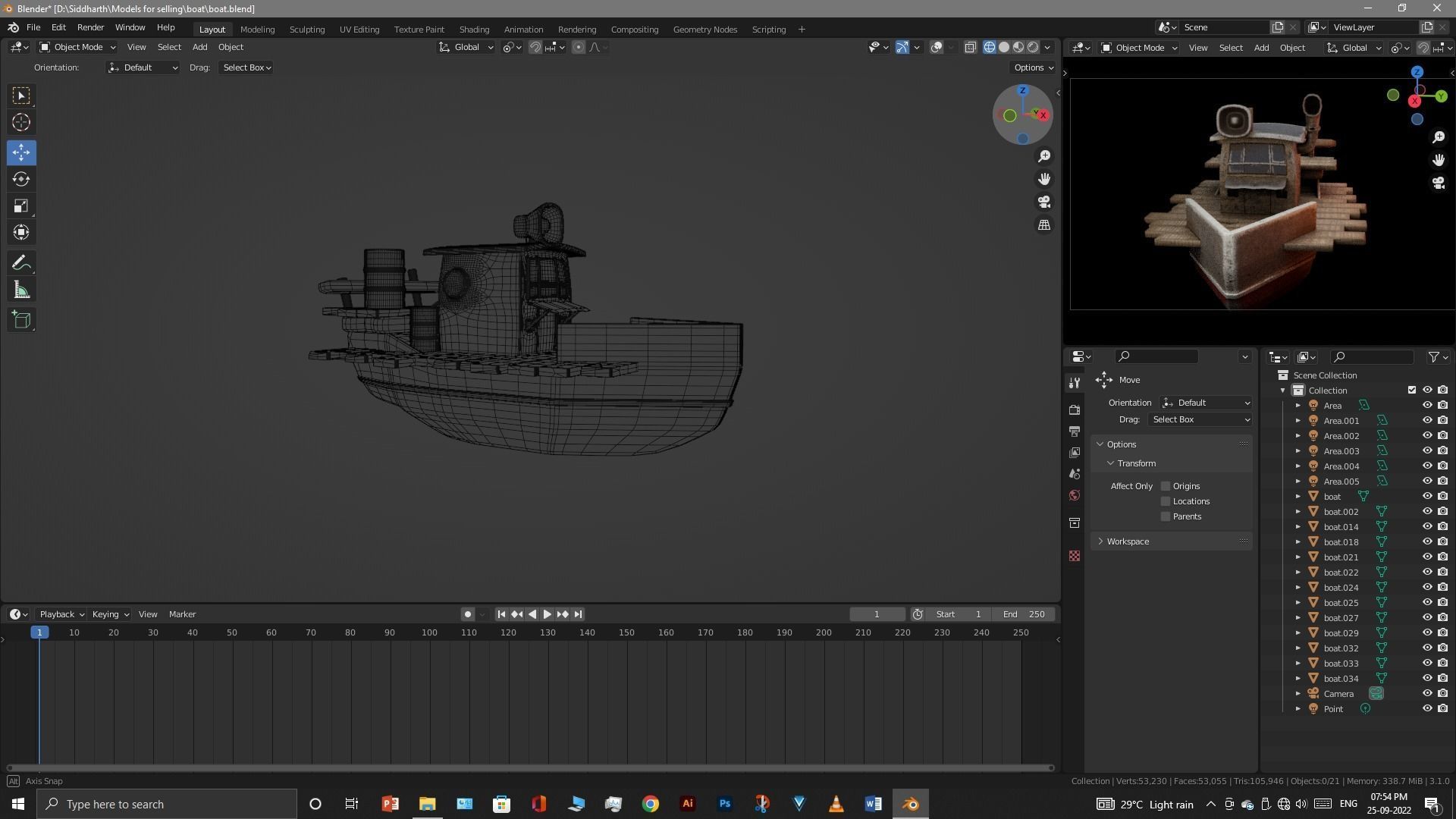Open the timeline Playback menu
Screen dimensions: 1456x819
pos(61,614)
